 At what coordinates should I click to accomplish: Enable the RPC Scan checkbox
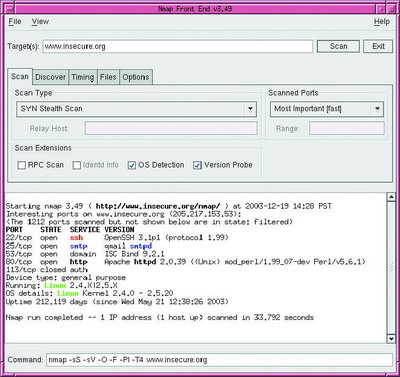click(22, 165)
